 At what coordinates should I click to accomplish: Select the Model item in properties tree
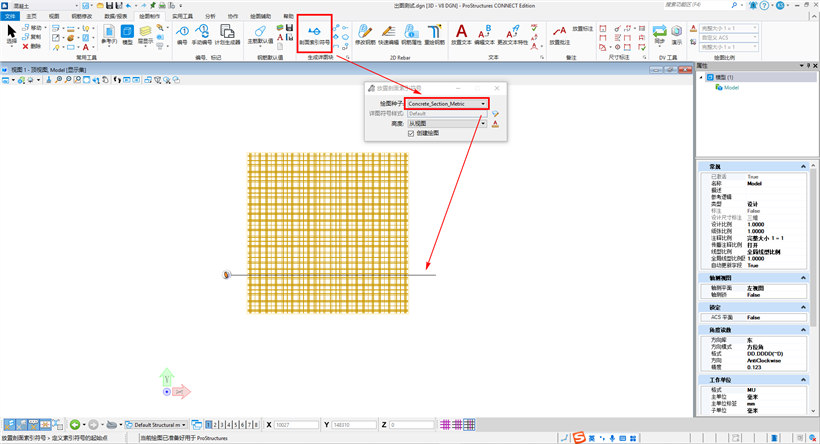729,87
